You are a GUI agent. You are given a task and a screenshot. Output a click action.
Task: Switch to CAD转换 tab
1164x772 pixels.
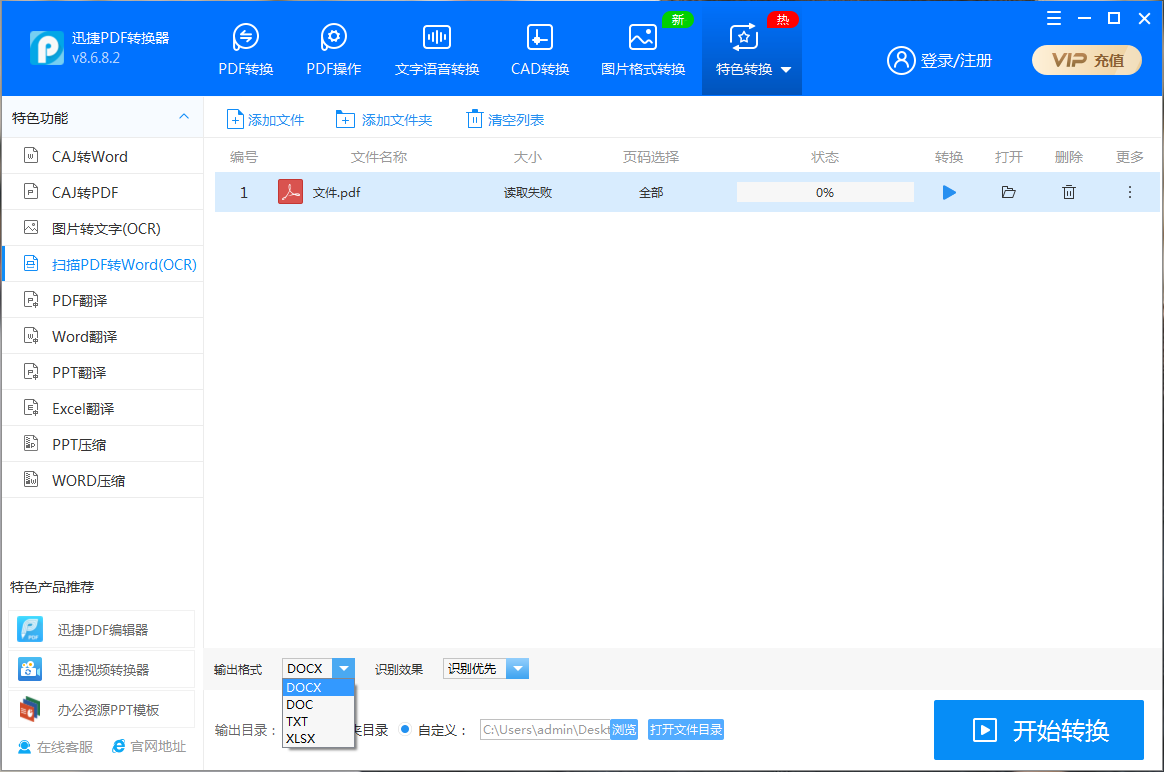[x=540, y=50]
